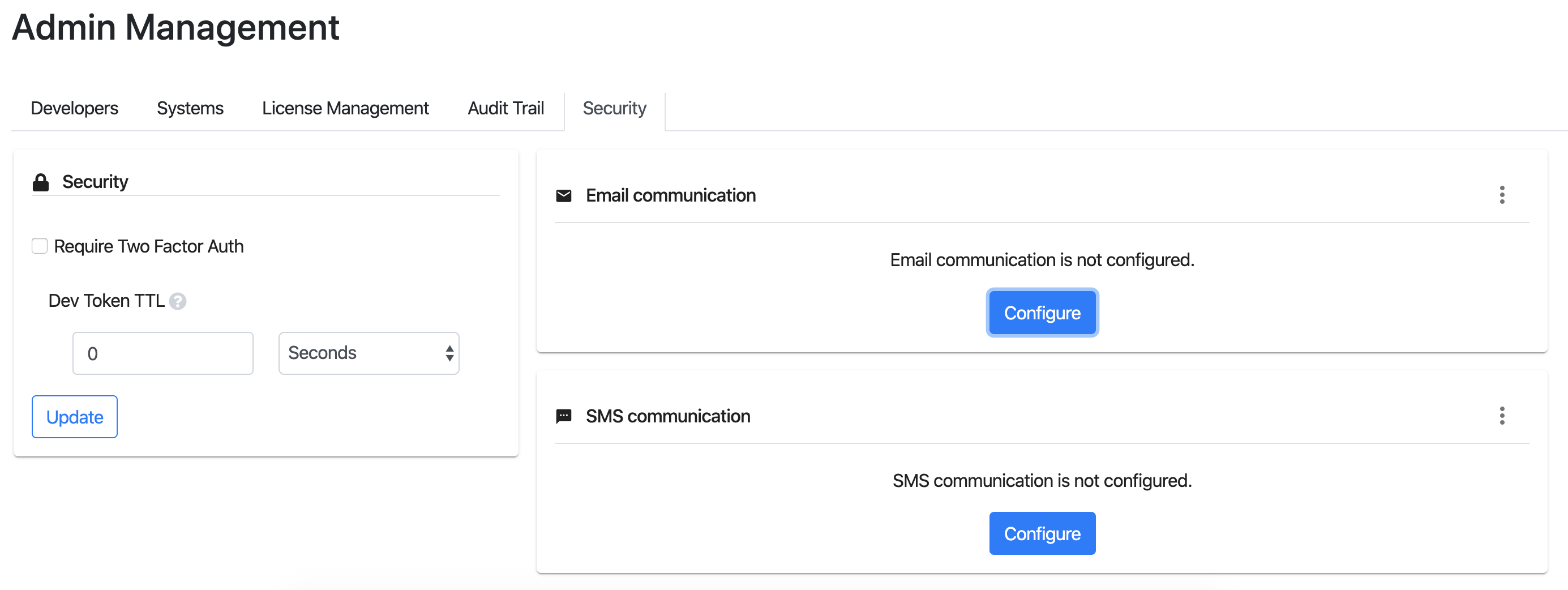
Task: Focus the Dev Token TTL number field
Action: 162,354
